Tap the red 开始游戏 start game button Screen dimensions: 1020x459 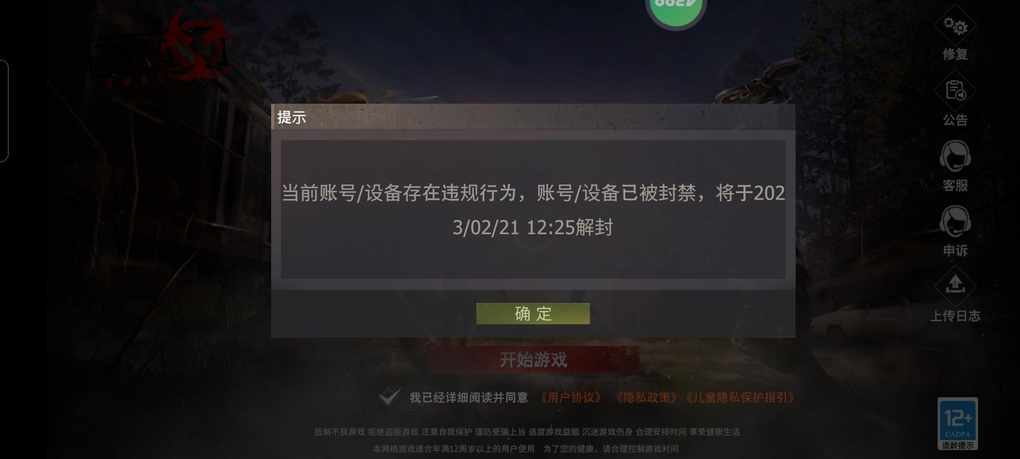[533, 360]
